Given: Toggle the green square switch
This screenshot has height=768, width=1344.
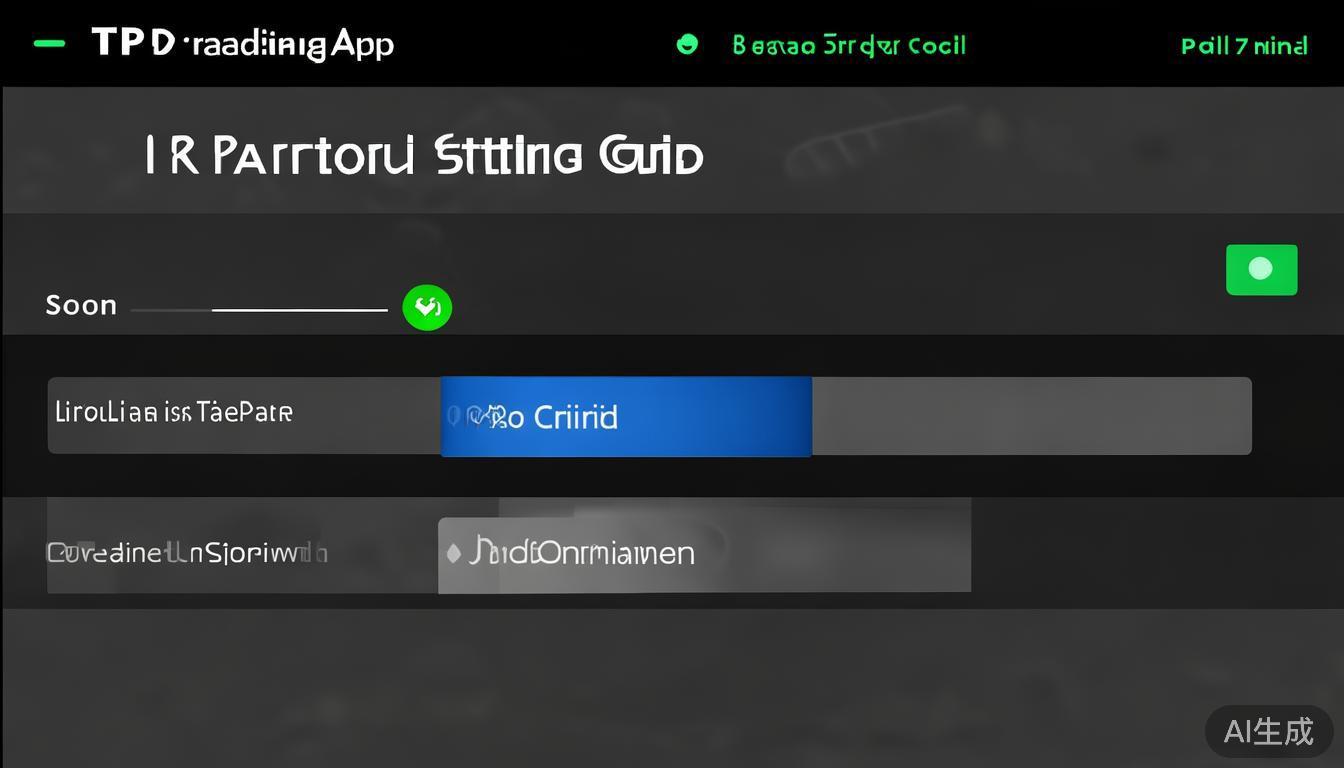Looking at the screenshot, I should point(1261,269).
